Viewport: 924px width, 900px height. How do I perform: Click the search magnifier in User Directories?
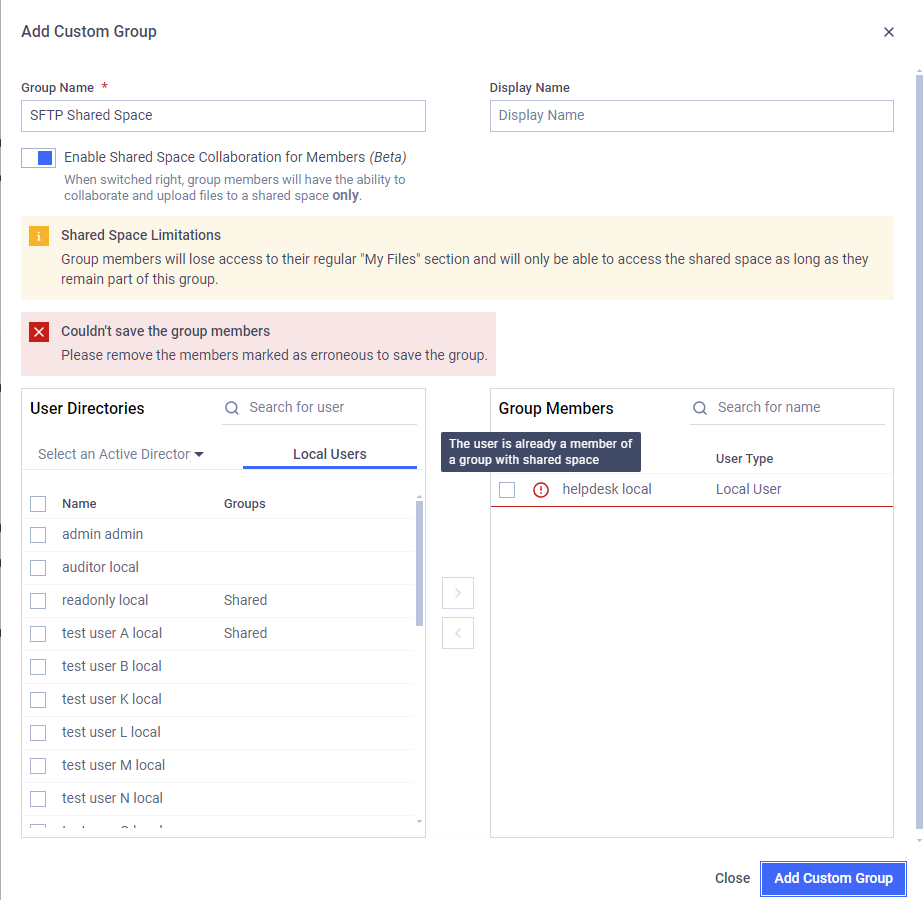(232, 408)
